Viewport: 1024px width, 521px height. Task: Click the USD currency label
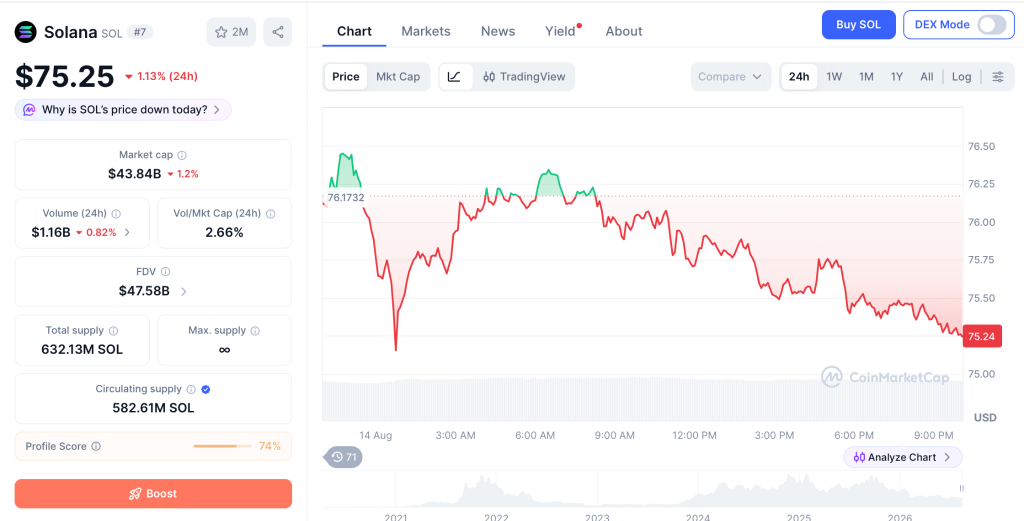(985, 417)
